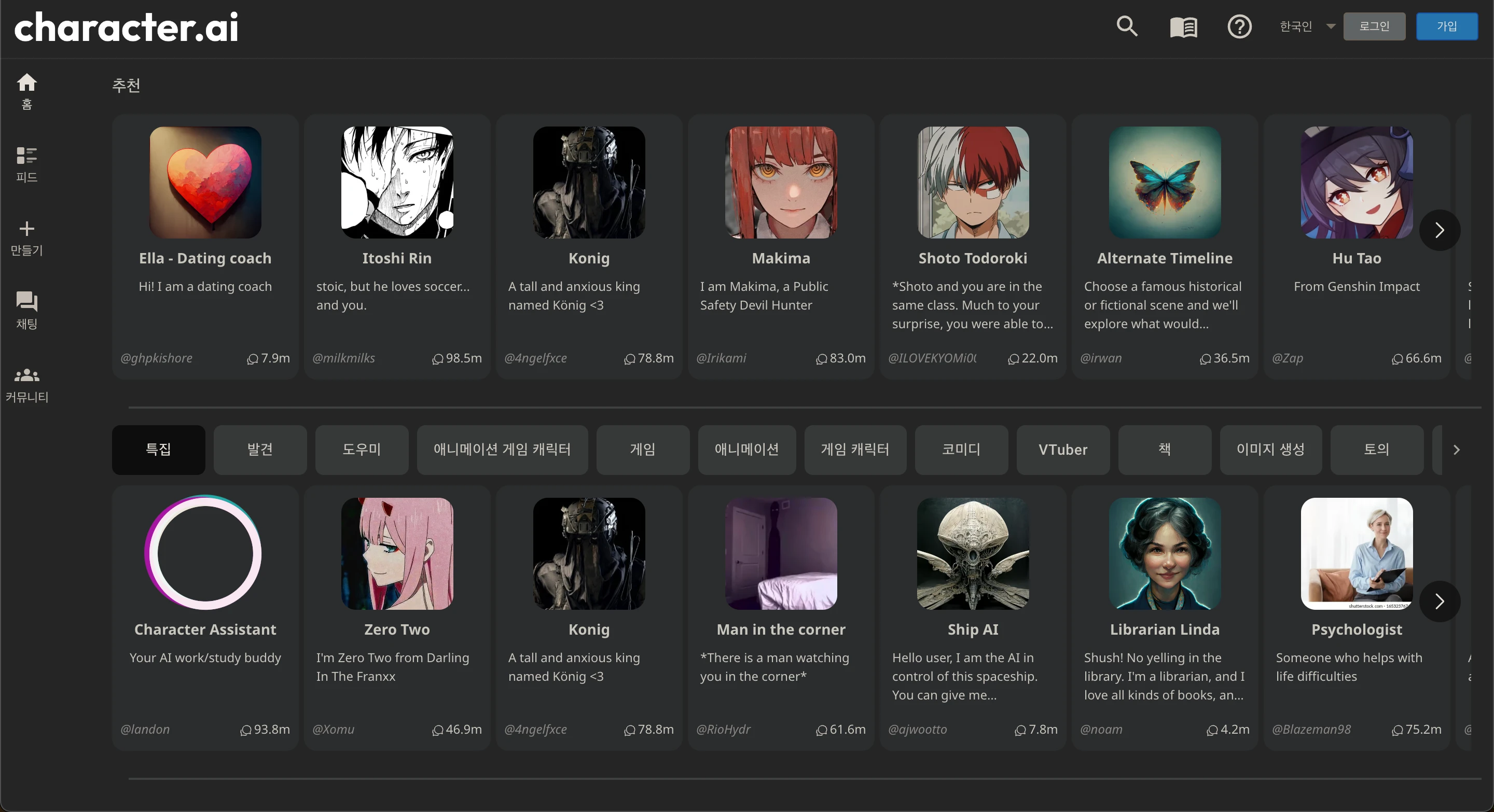Open Makima character thumbnail
This screenshot has height=812, width=1494.
[x=781, y=183]
